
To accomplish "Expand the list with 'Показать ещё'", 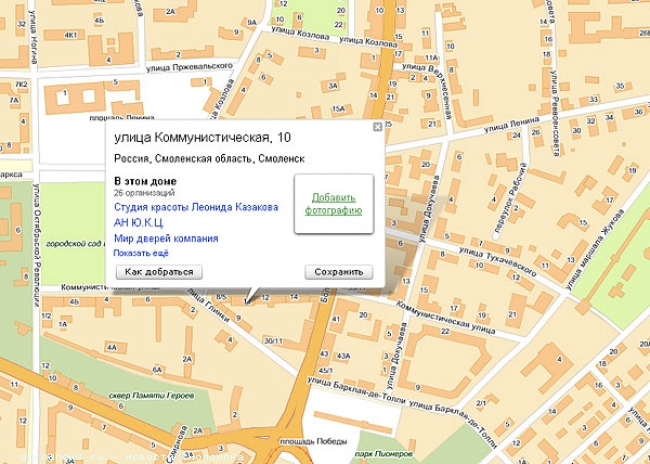I will pyautogui.click(x=141, y=253).
